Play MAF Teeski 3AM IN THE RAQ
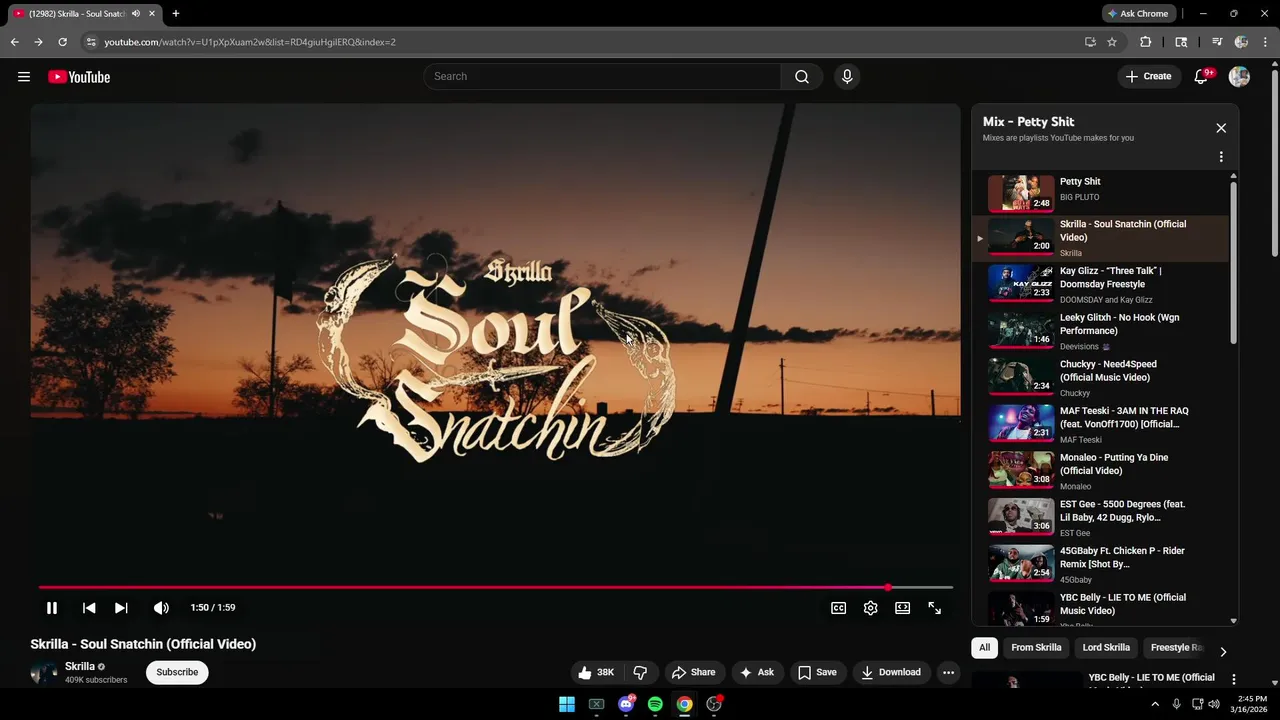This screenshot has height=720, width=1280. click(x=1100, y=424)
